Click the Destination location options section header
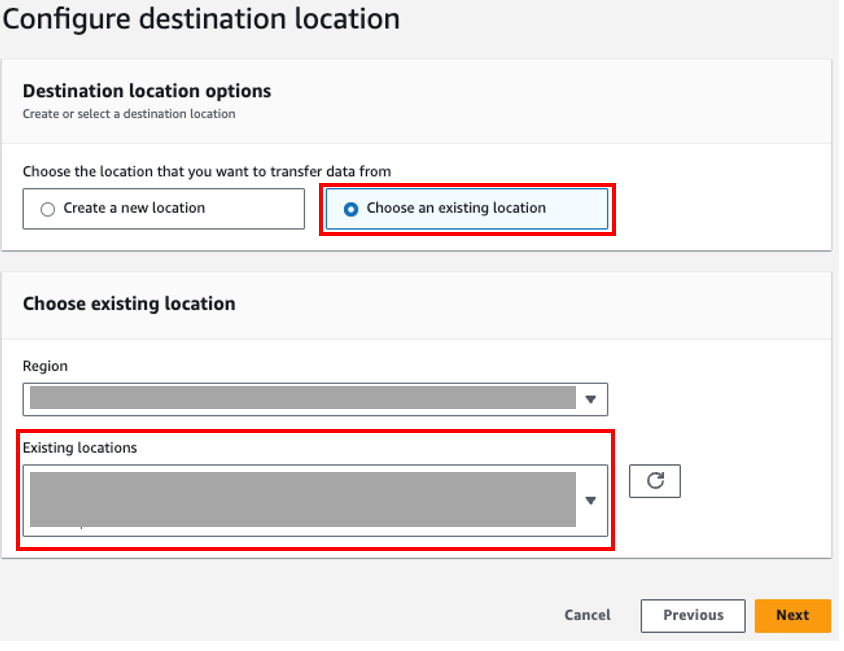The width and height of the screenshot is (844, 651). coord(147,91)
